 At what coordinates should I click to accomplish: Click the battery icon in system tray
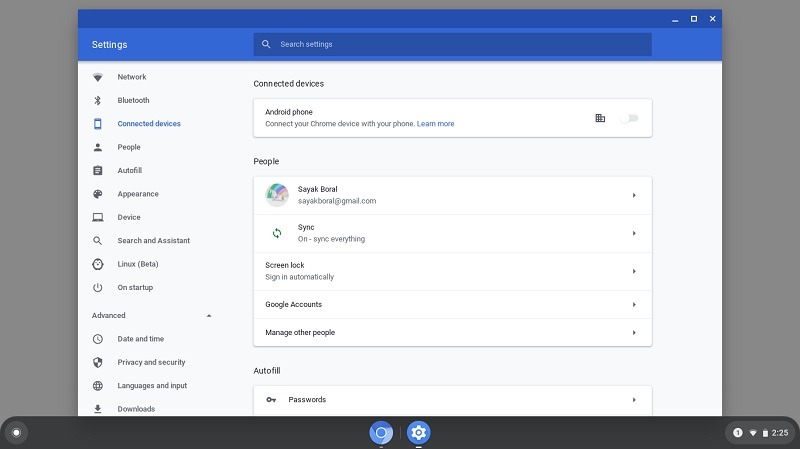click(x=765, y=433)
